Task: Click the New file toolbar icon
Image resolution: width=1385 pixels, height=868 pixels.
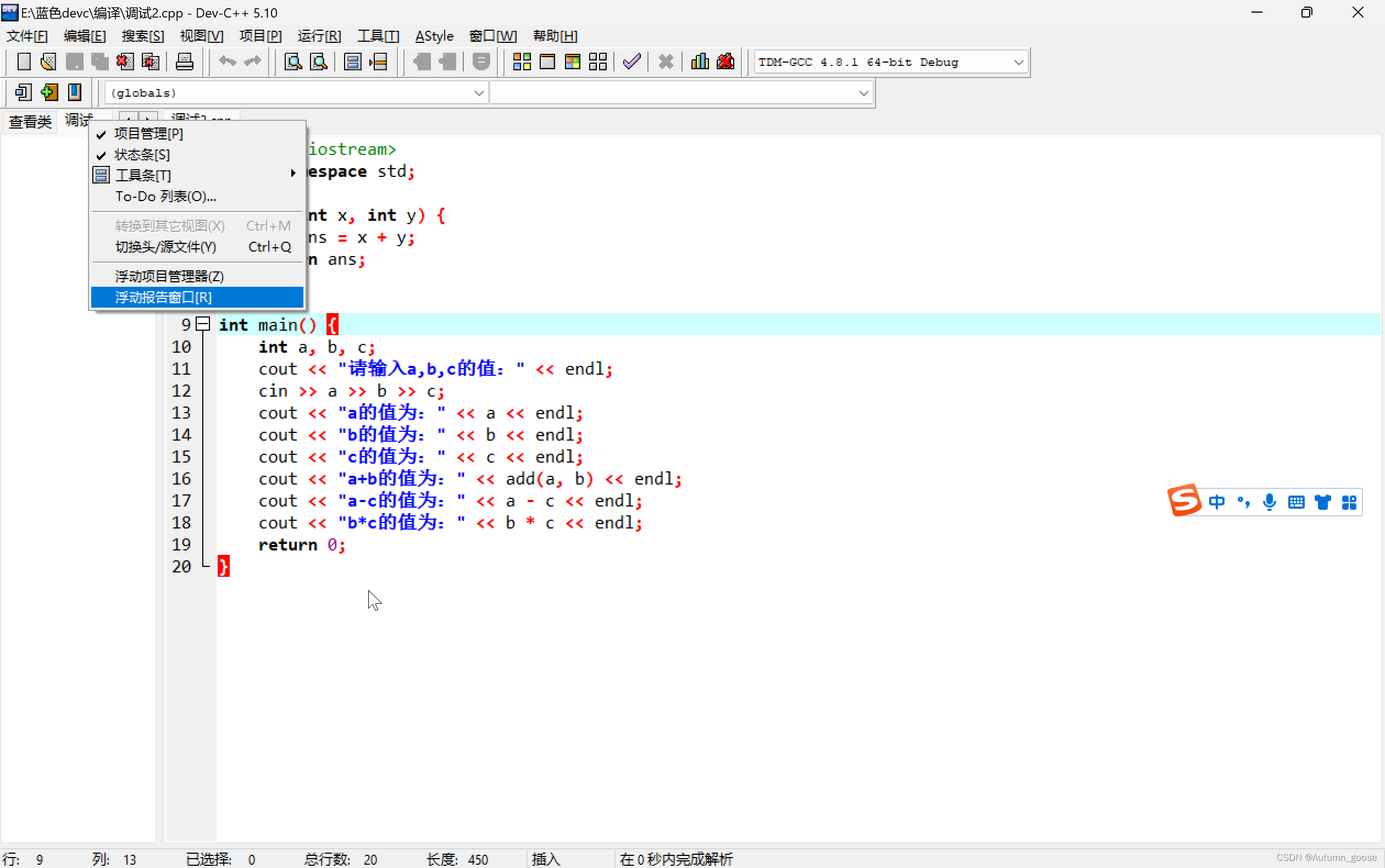Action: [x=24, y=62]
